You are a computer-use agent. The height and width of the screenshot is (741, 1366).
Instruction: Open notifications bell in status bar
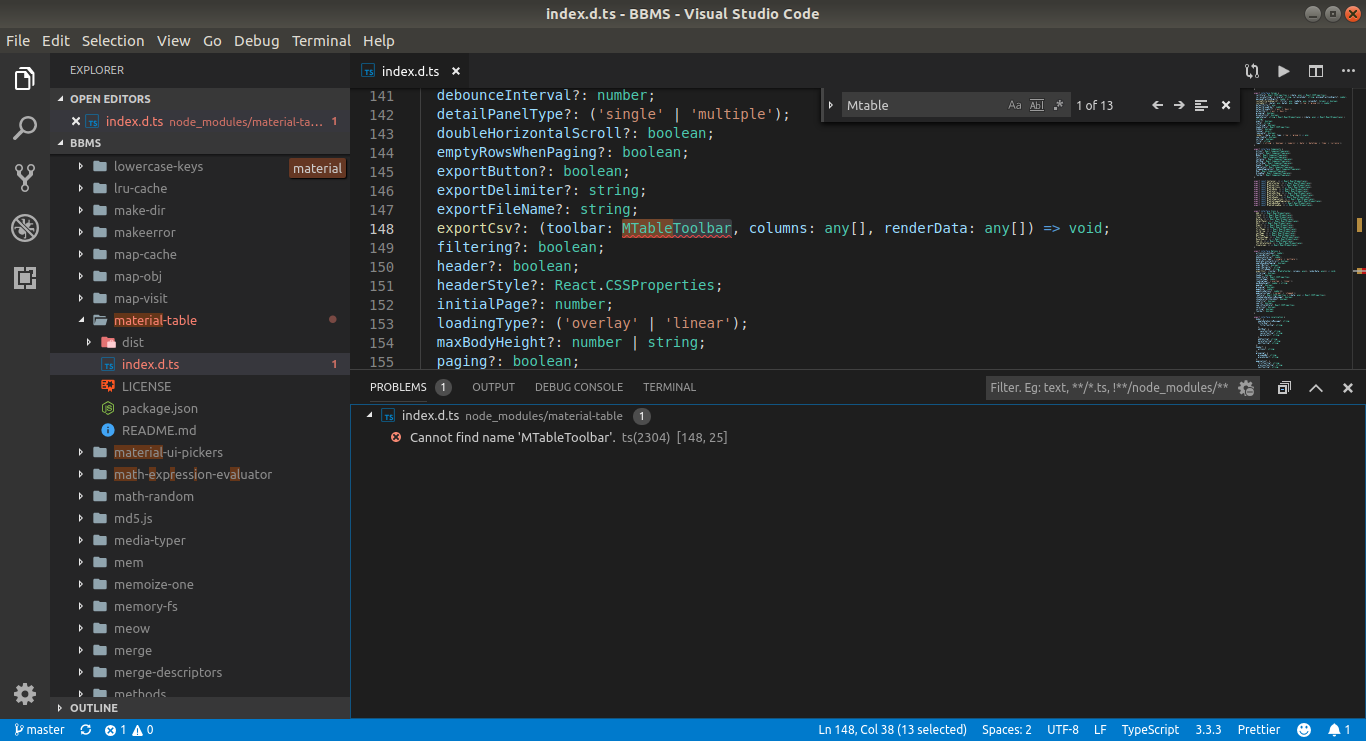1339,730
